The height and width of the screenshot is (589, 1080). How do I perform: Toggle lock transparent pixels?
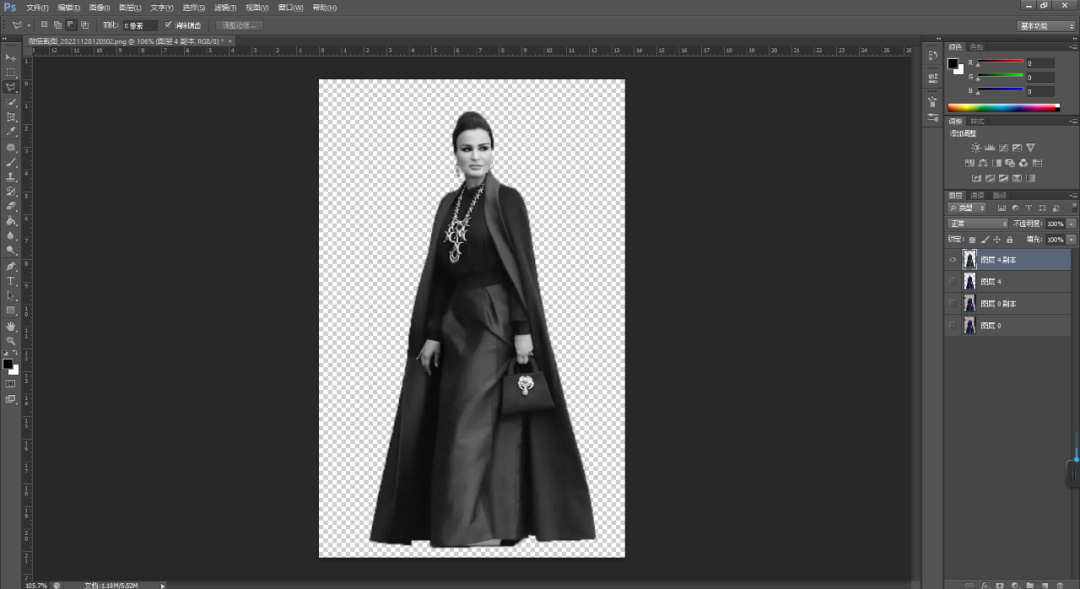[x=972, y=240]
